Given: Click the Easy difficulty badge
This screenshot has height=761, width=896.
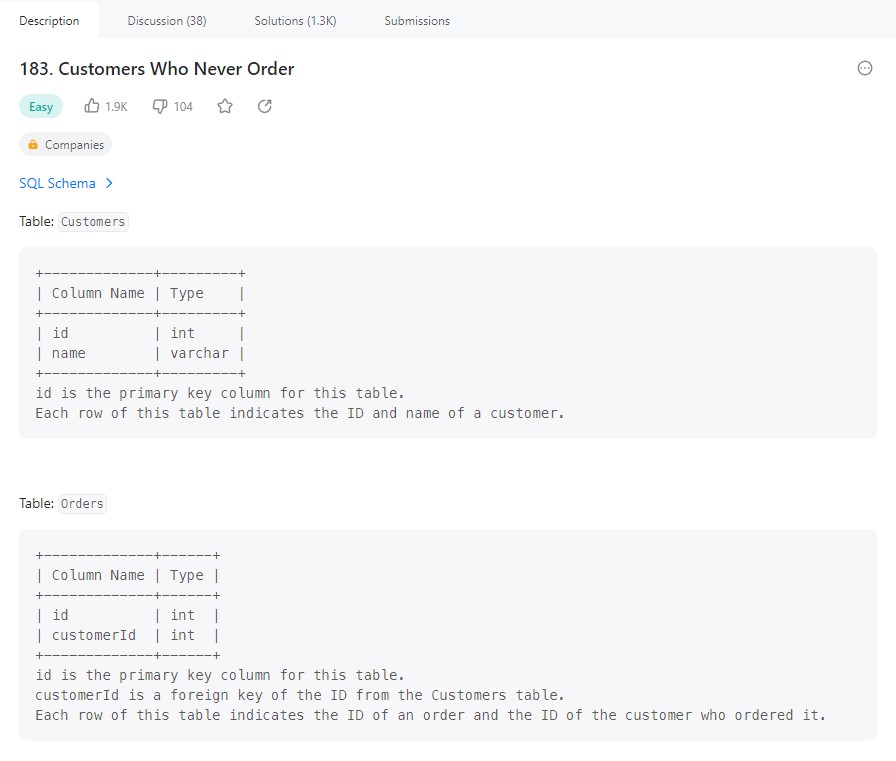Looking at the screenshot, I should 41,107.
